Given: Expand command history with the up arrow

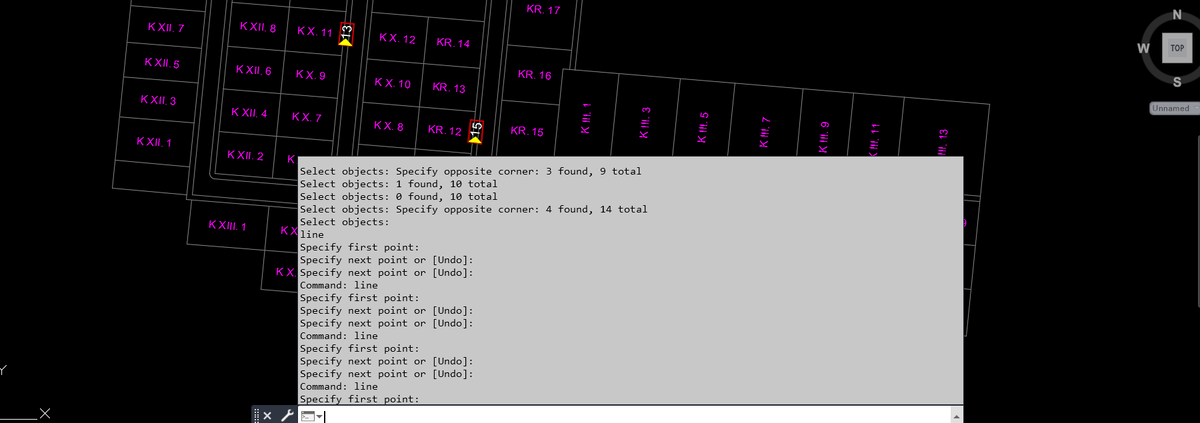Looking at the screenshot, I should tap(957, 416).
